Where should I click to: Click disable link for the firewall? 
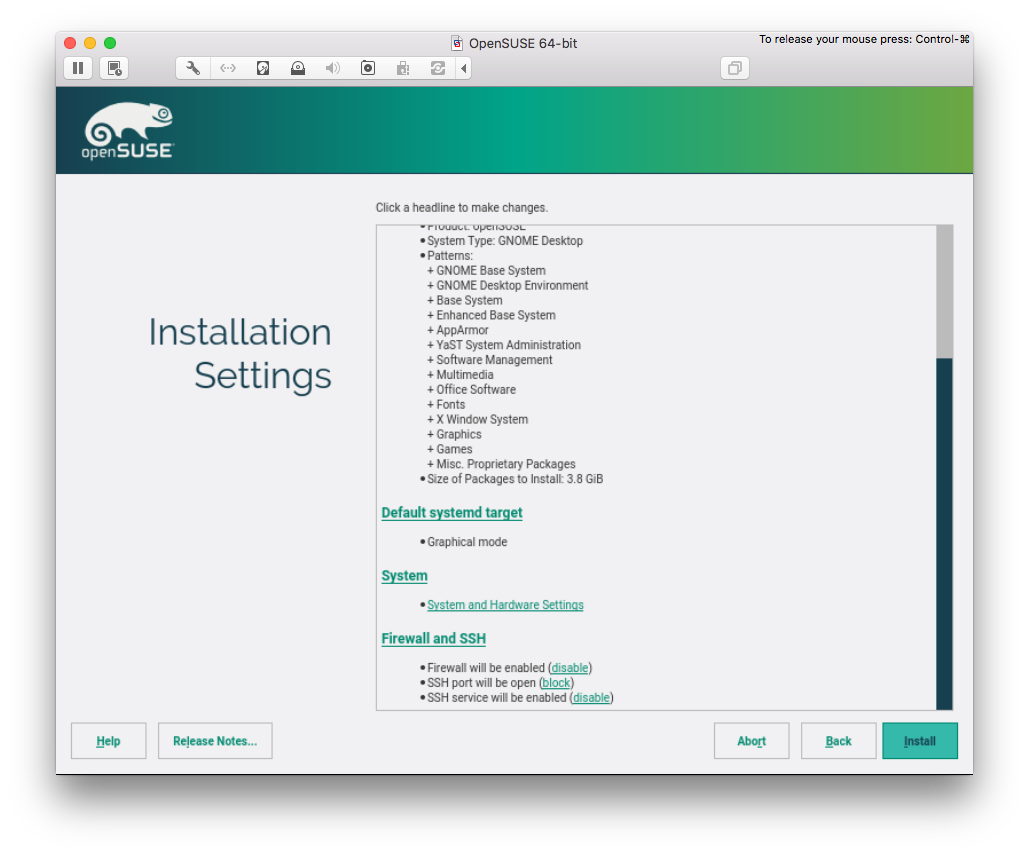point(570,668)
